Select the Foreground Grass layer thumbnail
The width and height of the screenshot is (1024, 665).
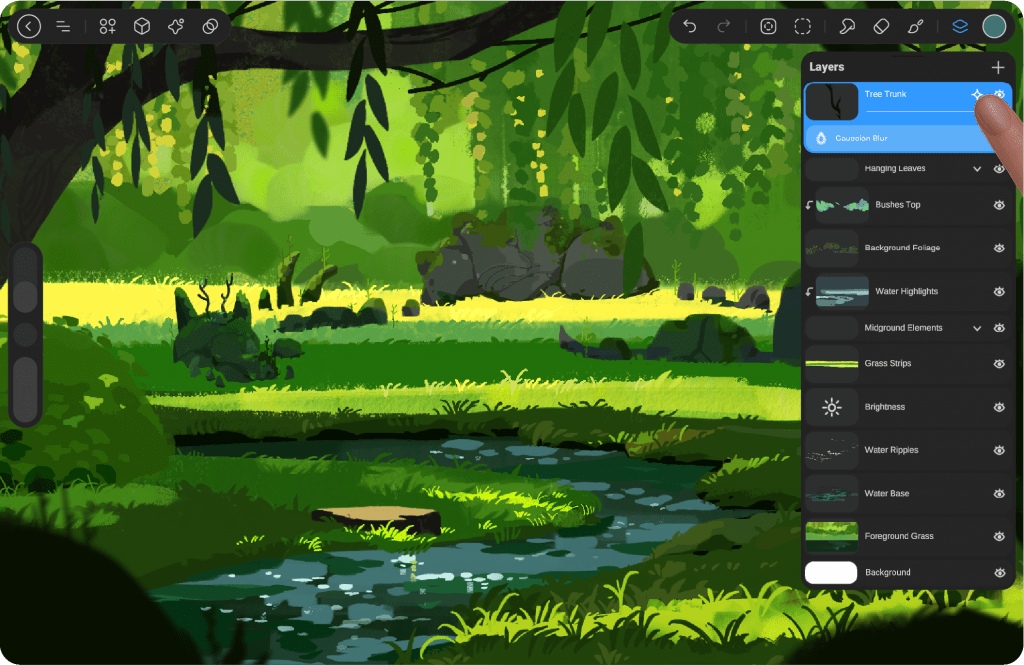pyautogui.click(x=831, y=536)
